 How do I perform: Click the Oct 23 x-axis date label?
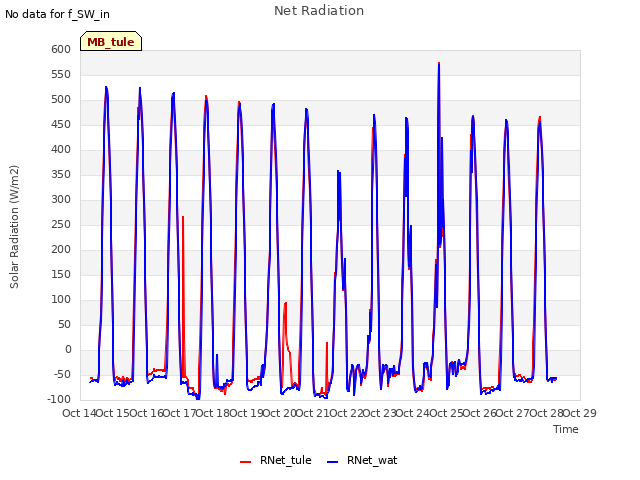click(x=380, y=413)
